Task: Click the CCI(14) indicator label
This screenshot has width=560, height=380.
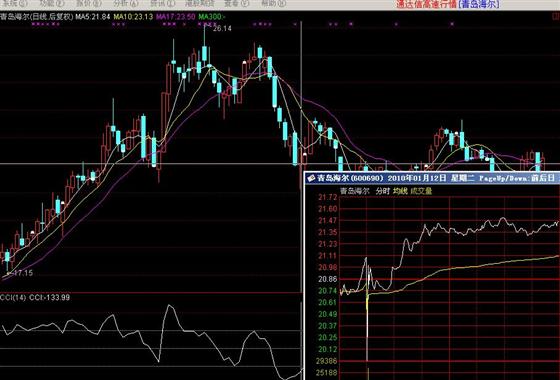Action: click(13, 297)
